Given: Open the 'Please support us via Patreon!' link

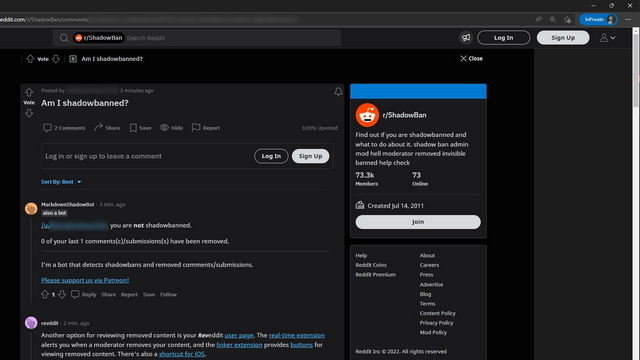Looking at the screenshot, I should [x=85, y=280].
